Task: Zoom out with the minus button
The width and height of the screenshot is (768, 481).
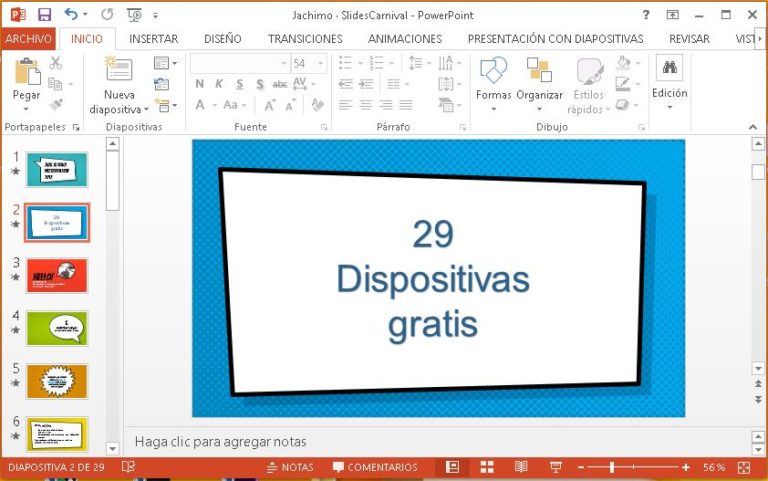Action: click(x=581, y=467)
